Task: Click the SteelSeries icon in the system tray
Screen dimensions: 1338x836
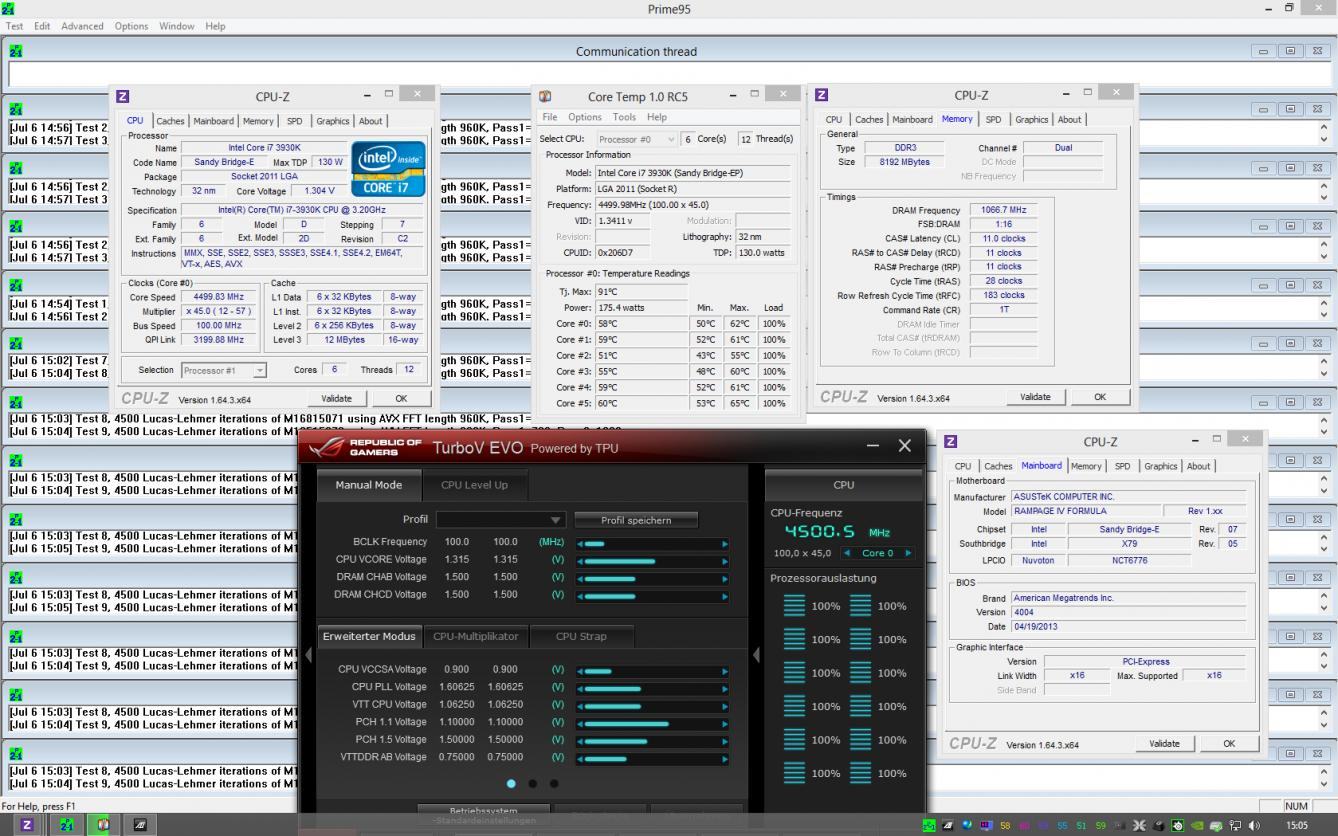Action: (x=1177, y=826)
